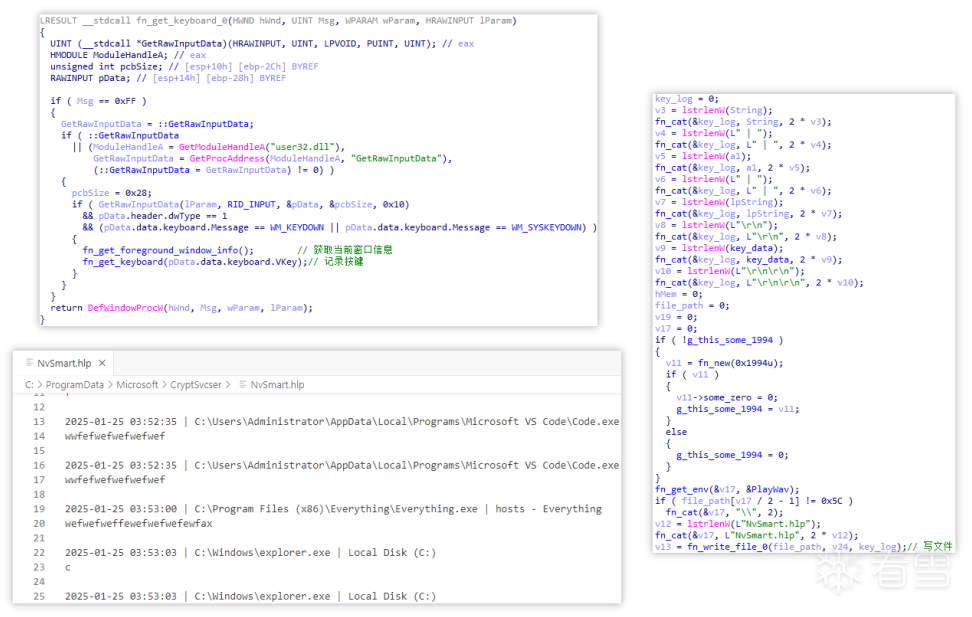972x617 pixels.
Task: Open the CryptSvcser breadcrumb segment
Action: 195,385
